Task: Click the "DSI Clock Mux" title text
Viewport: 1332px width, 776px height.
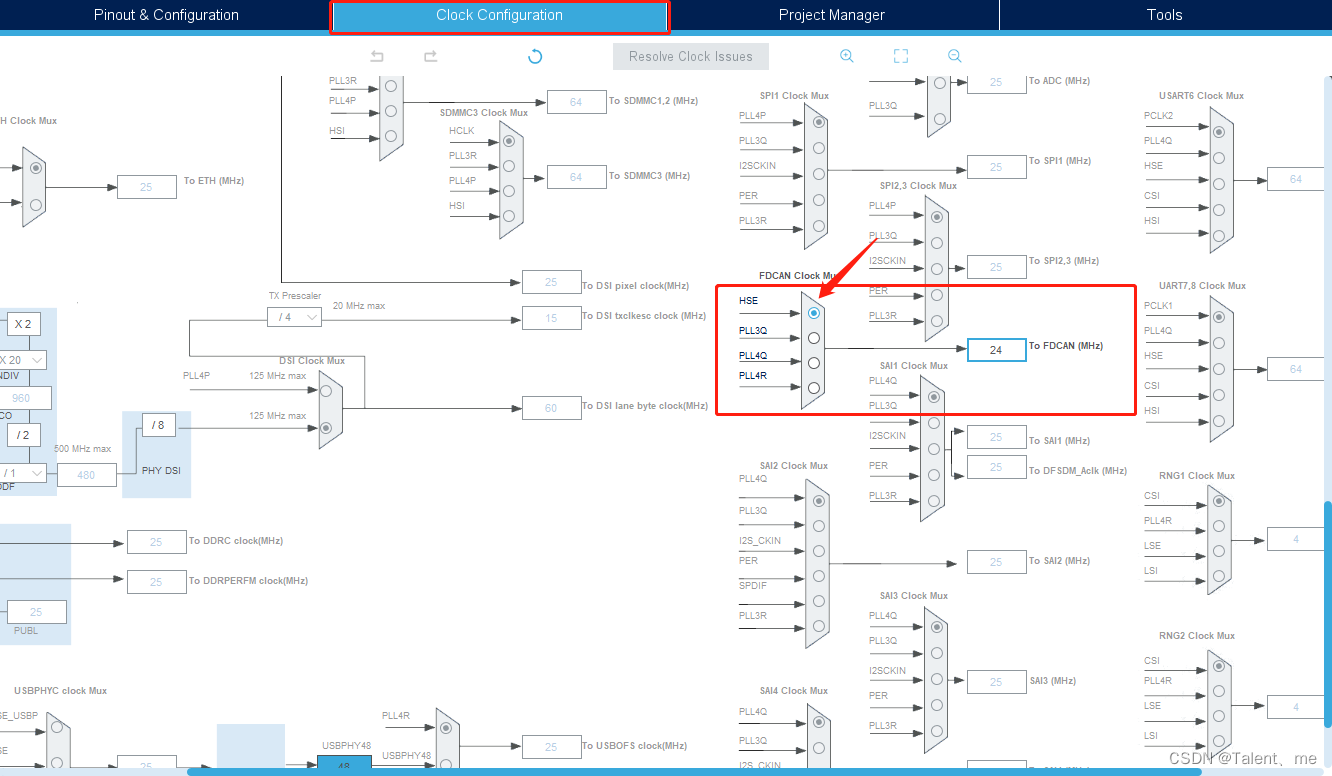Action: (312, 361)
